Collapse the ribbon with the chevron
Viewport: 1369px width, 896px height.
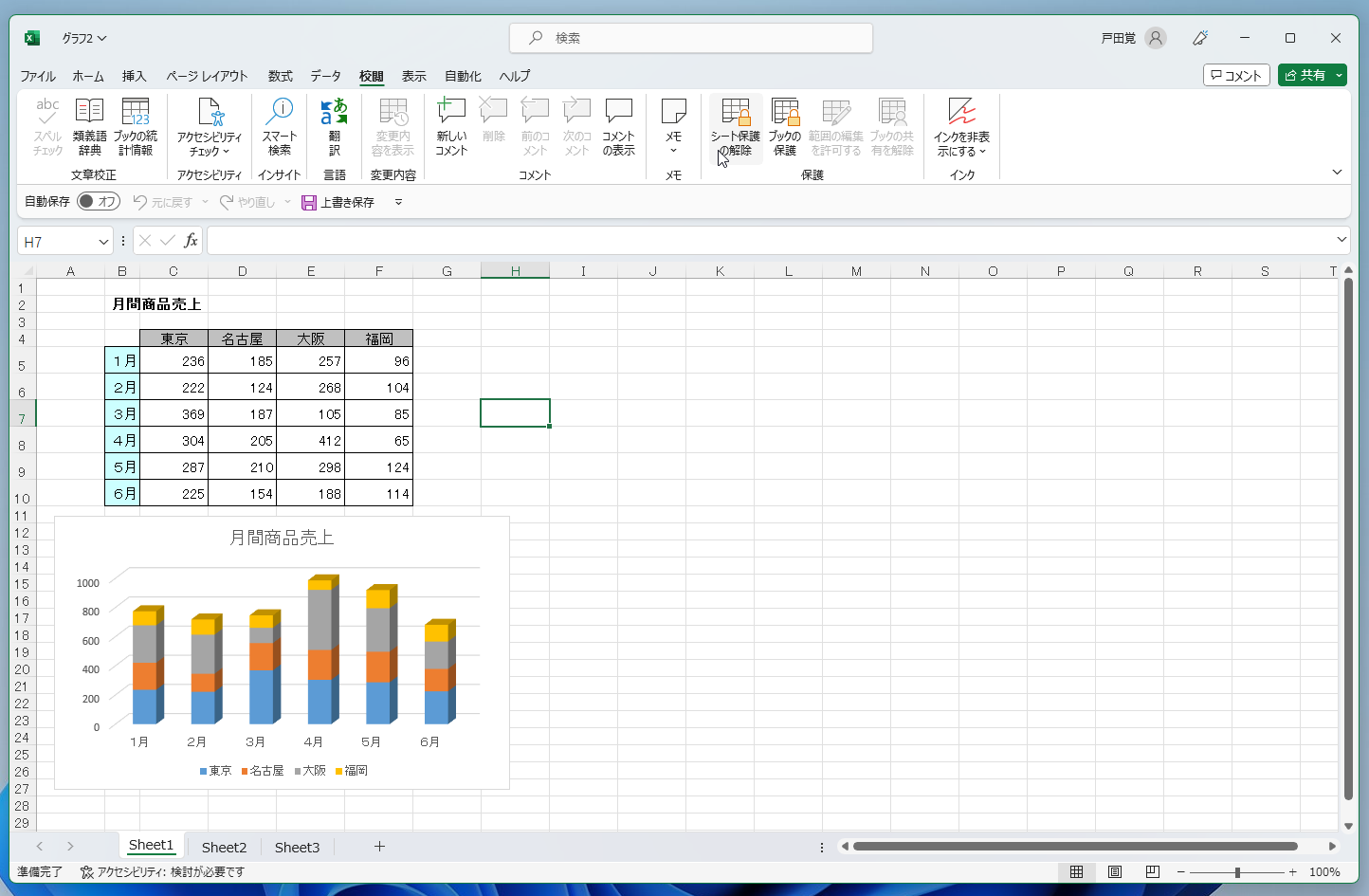point(1337,173)
